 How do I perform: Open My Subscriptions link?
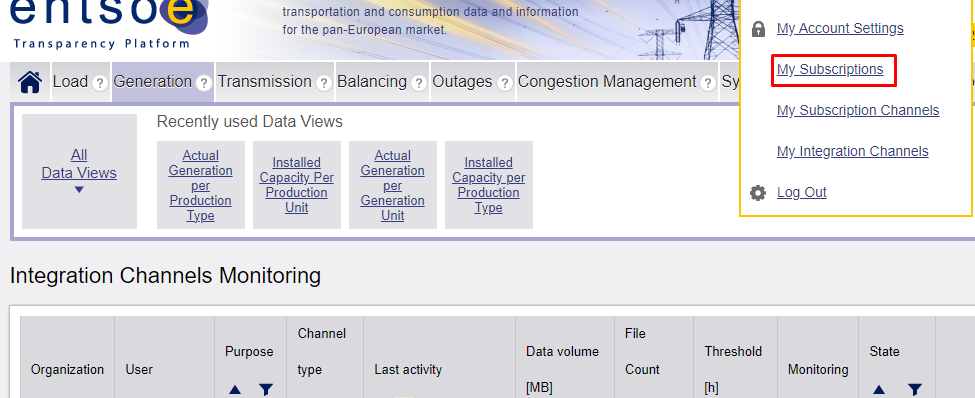(x=830, y=69)
